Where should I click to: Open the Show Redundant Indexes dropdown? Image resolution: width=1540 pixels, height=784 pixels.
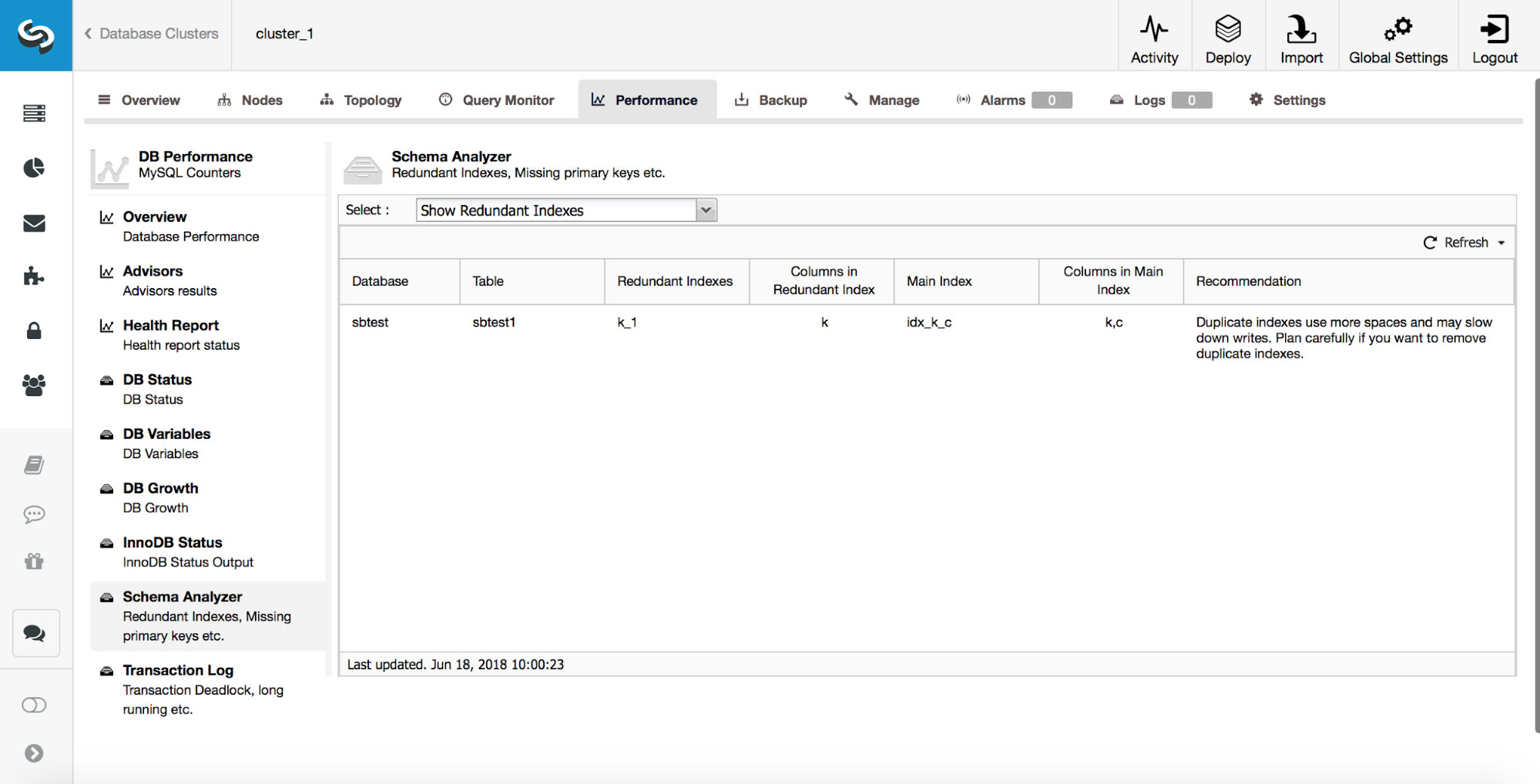point(566,210)
